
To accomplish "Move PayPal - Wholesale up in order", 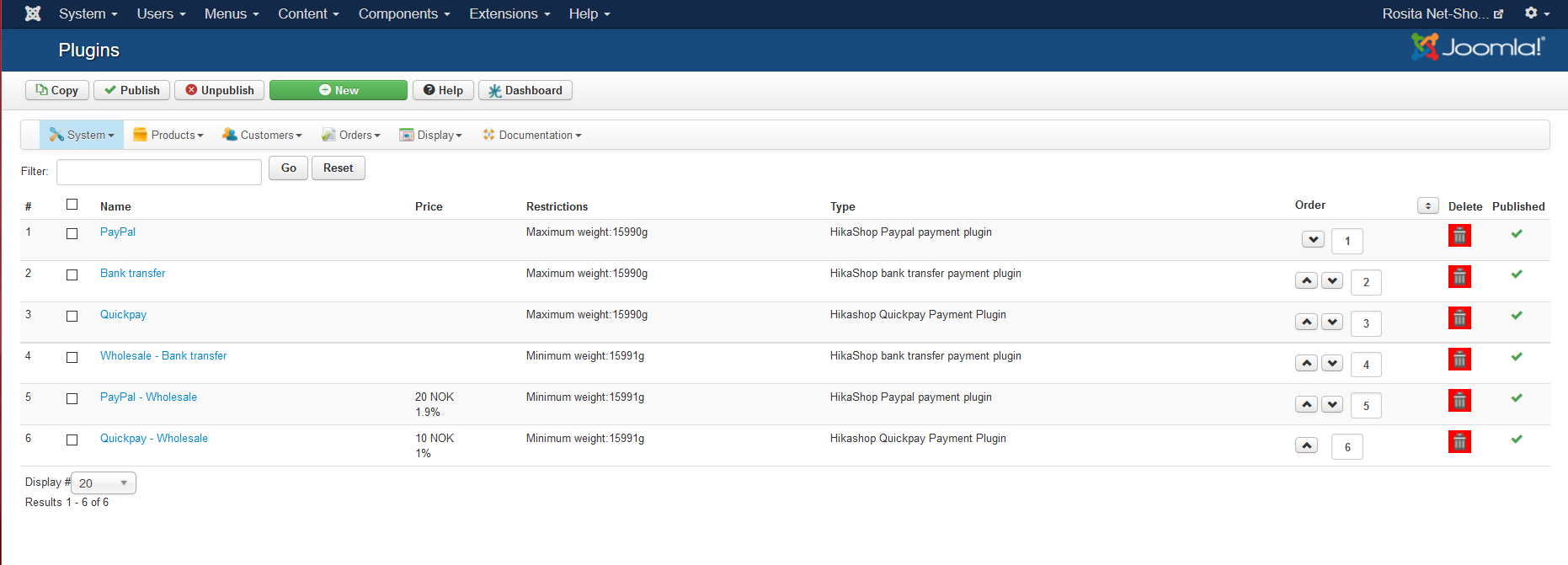I will pyautogui.click(x=1306, y=404).
